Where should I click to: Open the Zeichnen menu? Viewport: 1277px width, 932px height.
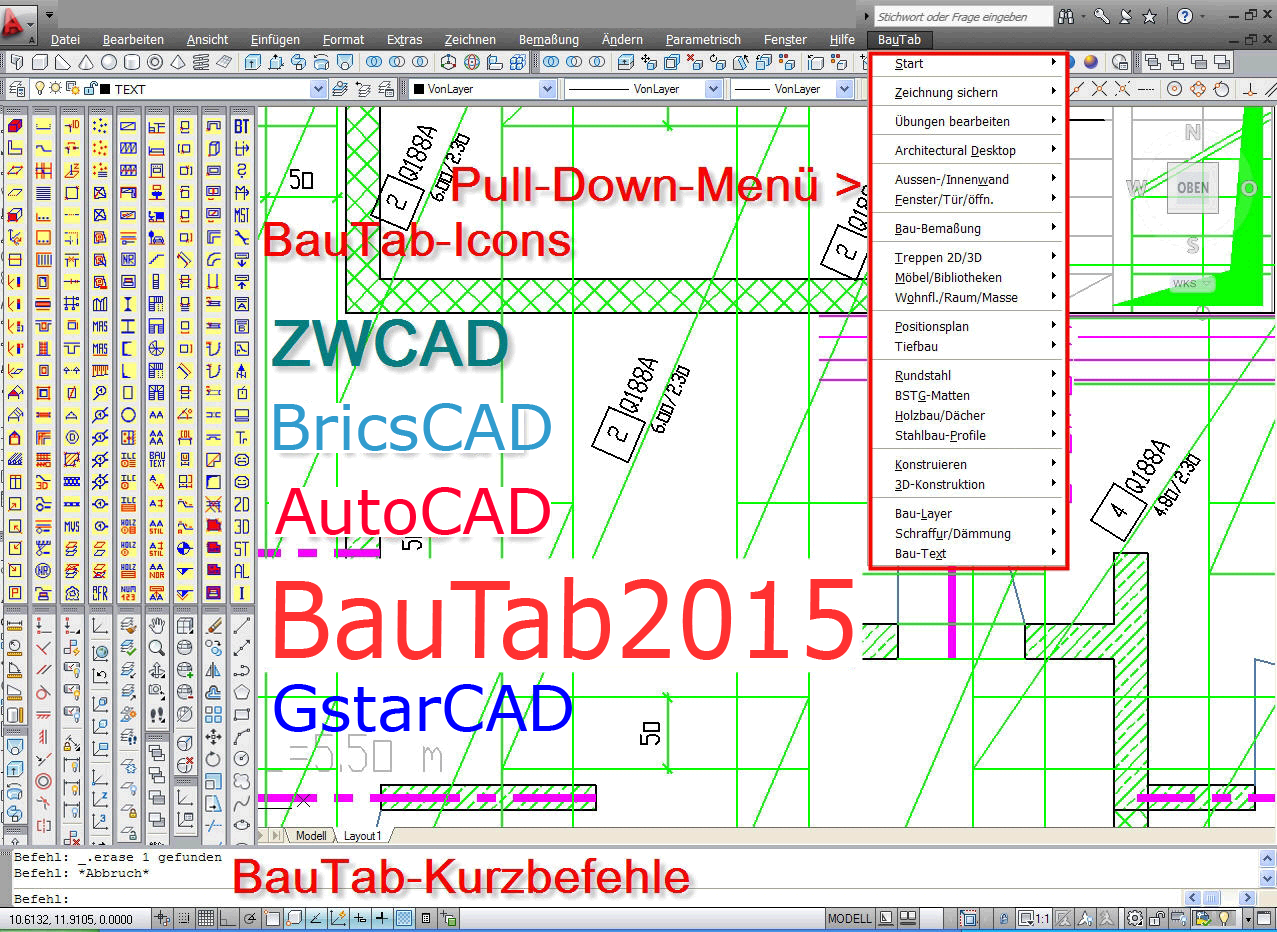(470, 40)
